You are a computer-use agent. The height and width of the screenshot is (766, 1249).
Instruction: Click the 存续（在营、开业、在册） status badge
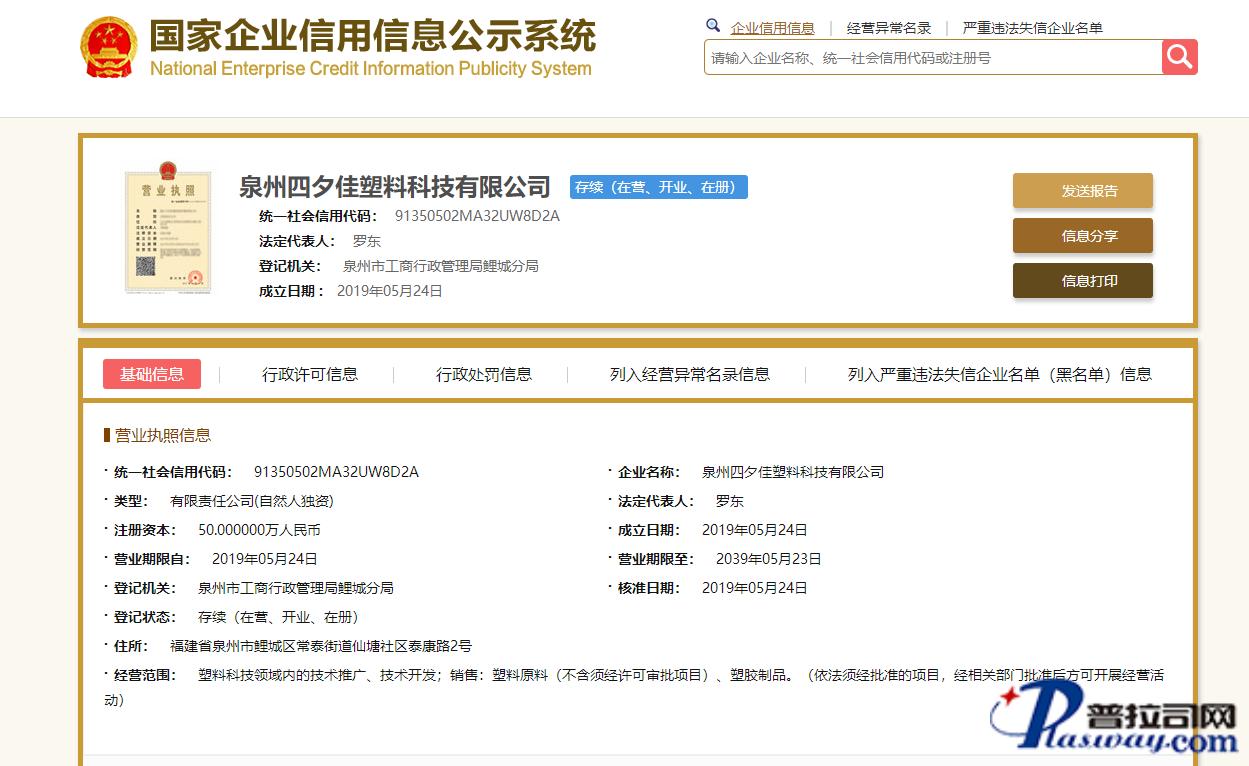pyautogui.click(x=658, y=187)
